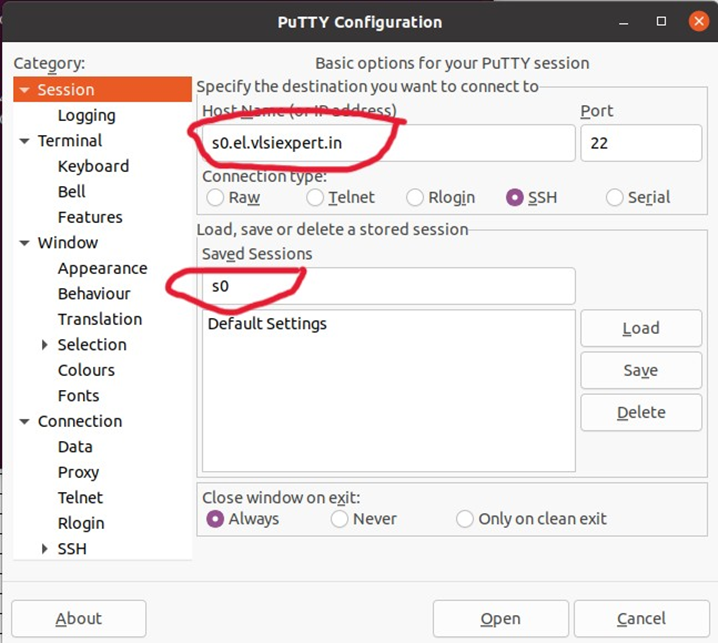Click the Saved Sessions name field
Viewport: 718px width, 643px height.
[x=389, y=286]
